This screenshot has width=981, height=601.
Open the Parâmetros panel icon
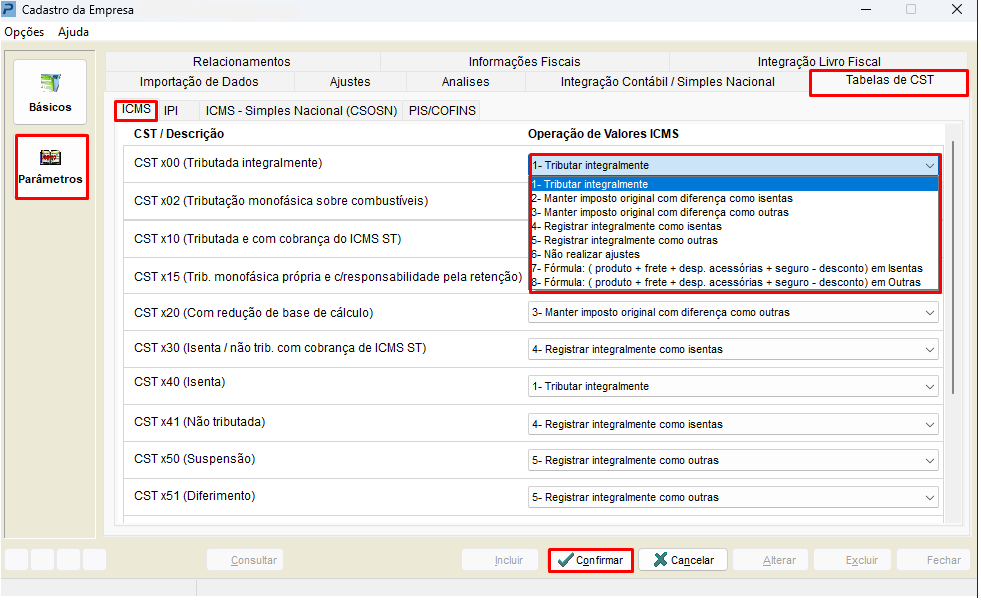[x=51, y=167]
